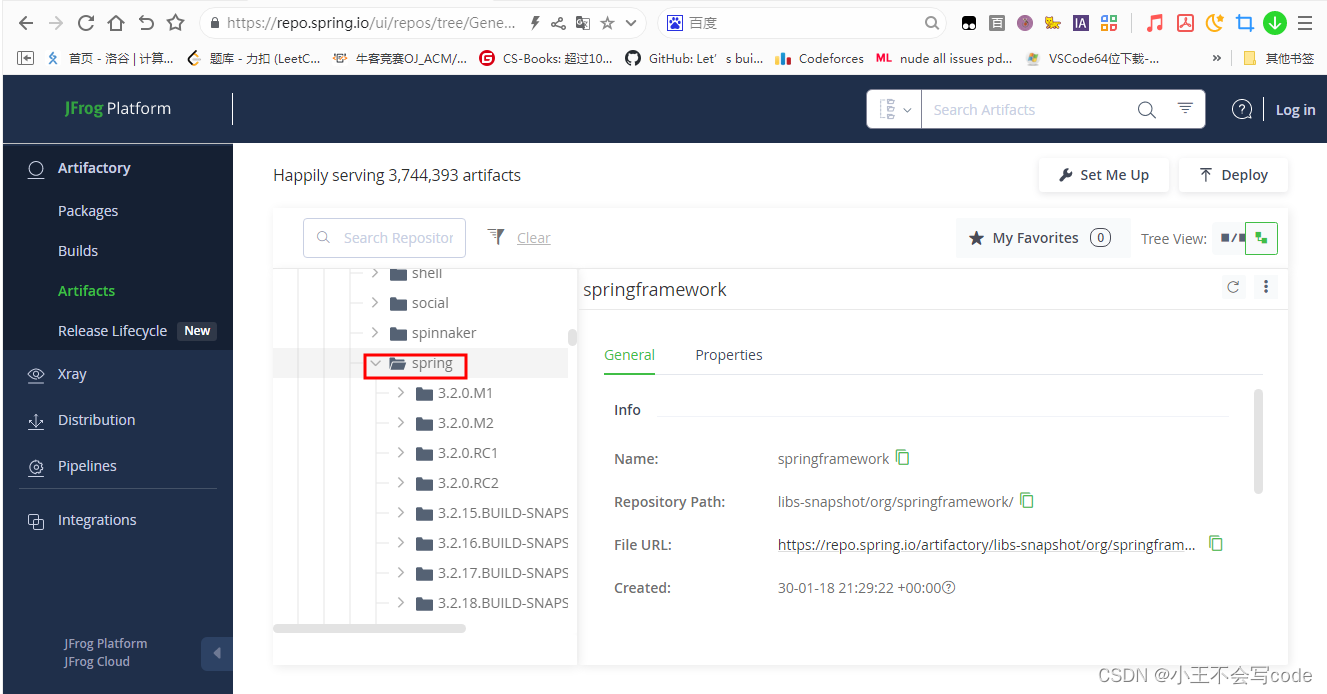The image size is (1327, 694).
Task: Open Builds in sidebar
Action: (x=78, y=251)
